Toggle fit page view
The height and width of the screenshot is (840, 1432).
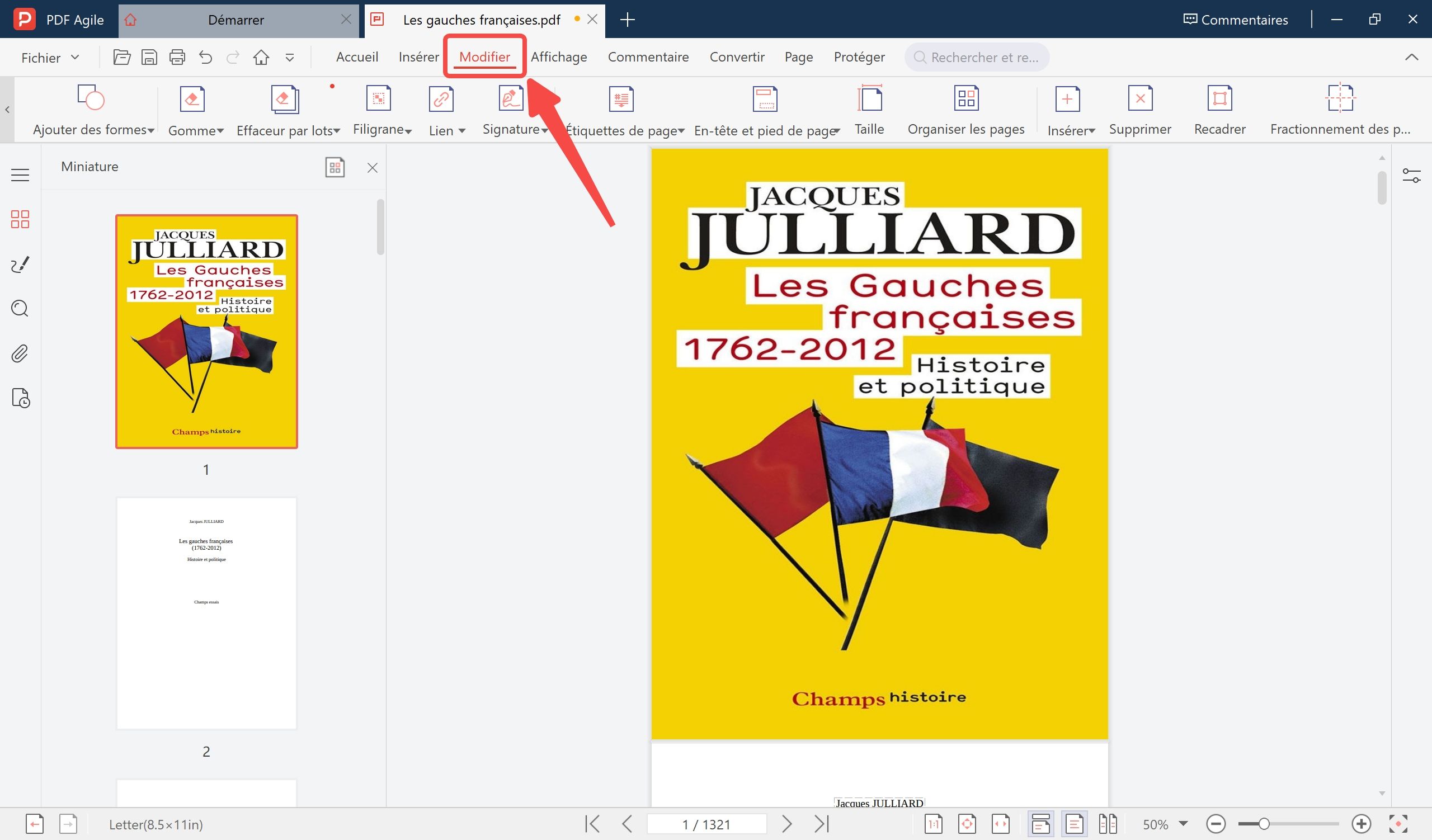point(967,824)
